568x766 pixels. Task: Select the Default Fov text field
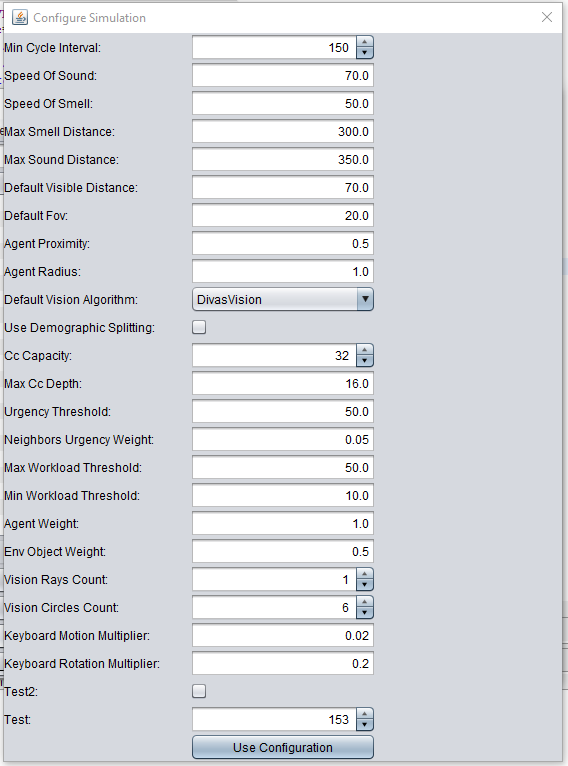click(x=283, y=216)
